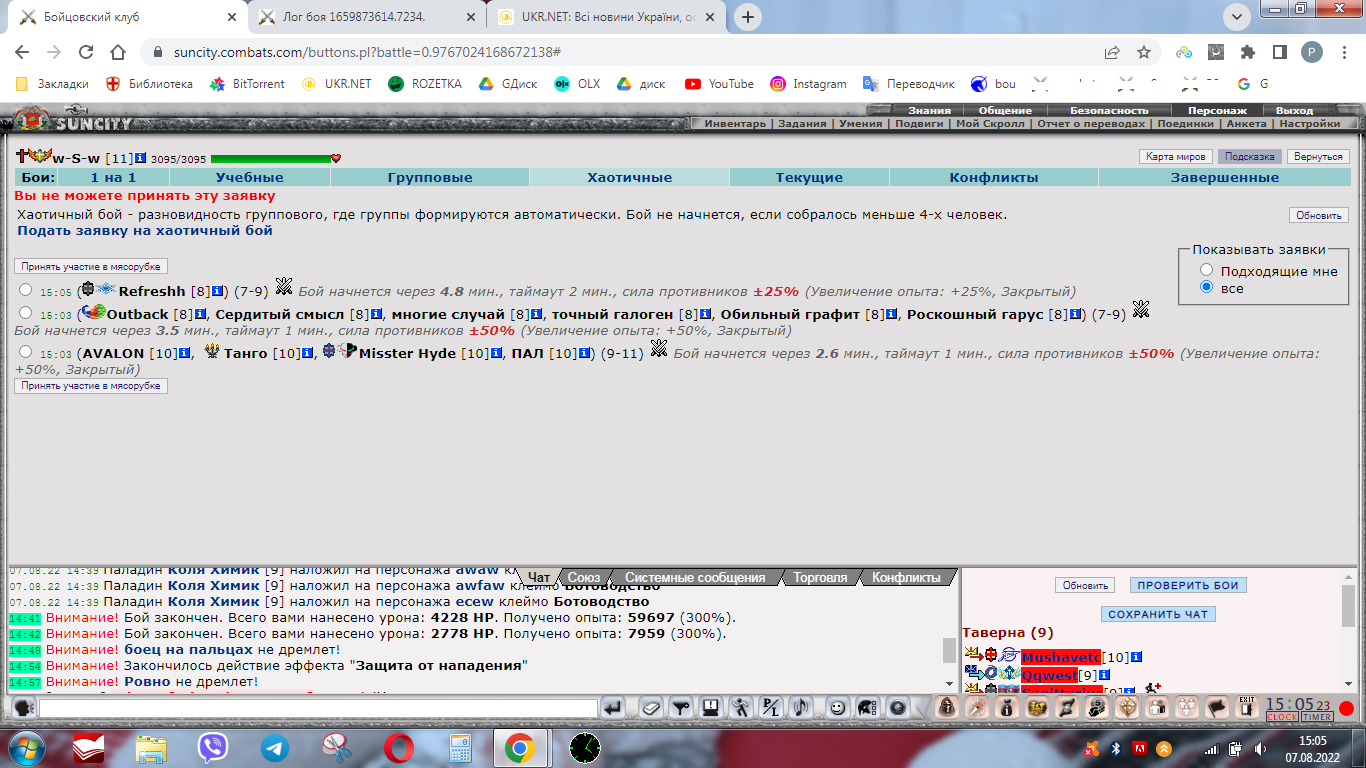Image resolution: width=1366 pixels, height=768 pixels.
Task: Open Настройки in top menu
Action: (1309, 124)
